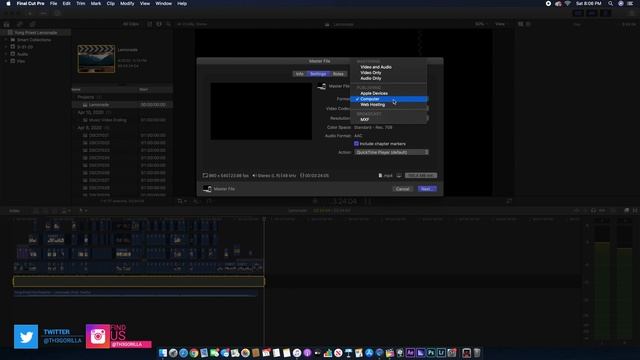Screen dimensions: 640x360
Task: Switch to the Info tab
Action: (x=300, y=74)
